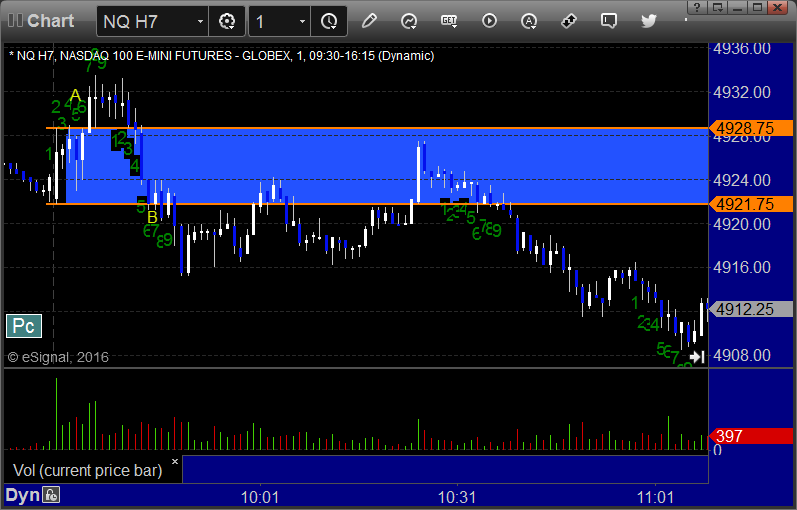
Task: Click the 4908.00 price axis label
Action: coord(742,355)
